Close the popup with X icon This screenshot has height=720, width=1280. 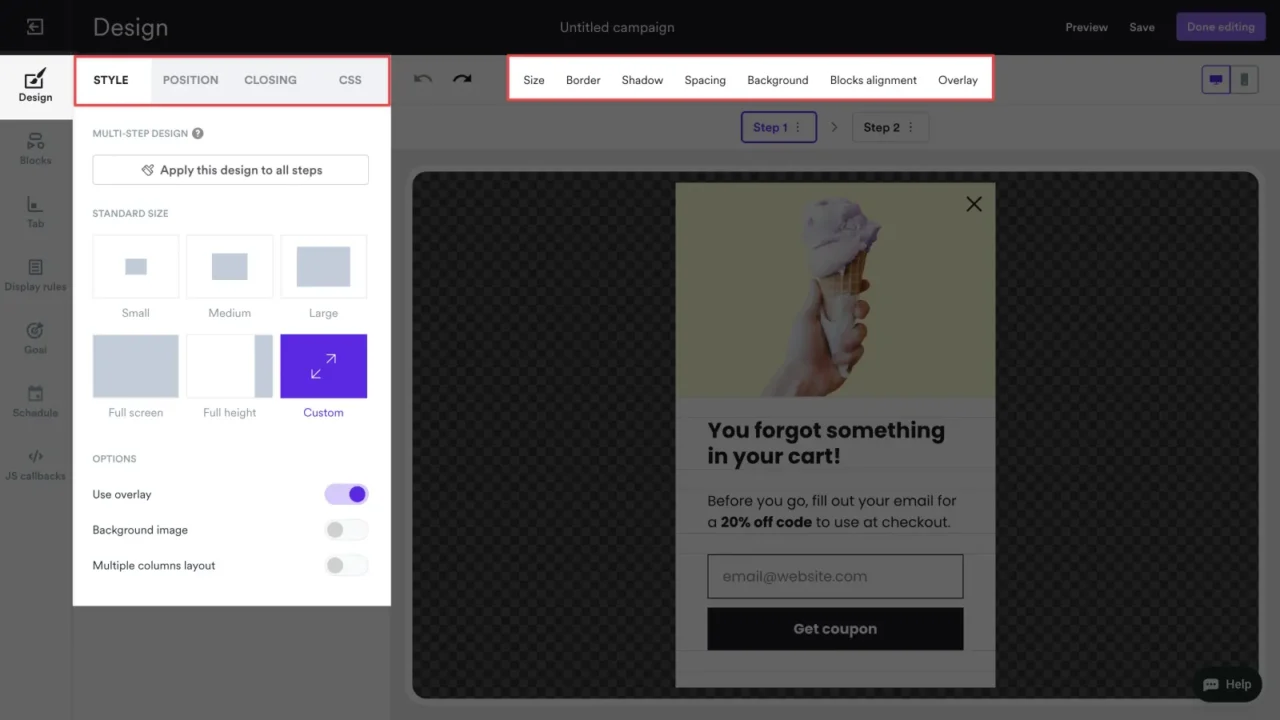tap(974, 204)
